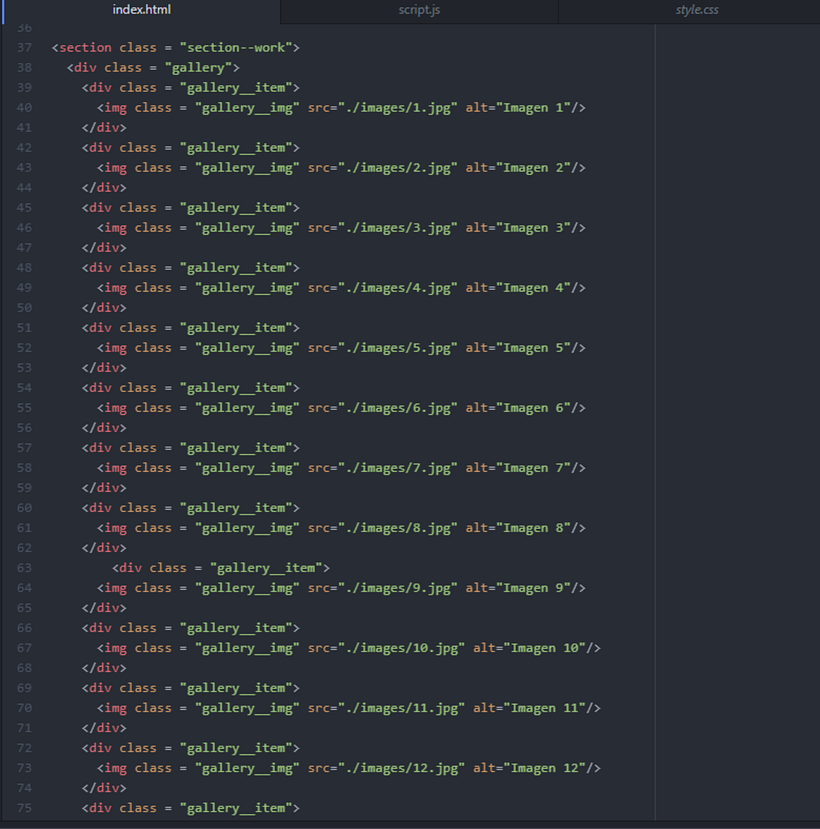This screenshot has width=820, height=829.
Task: Click alt text "Imagen 6"
Action: (533, 408)
